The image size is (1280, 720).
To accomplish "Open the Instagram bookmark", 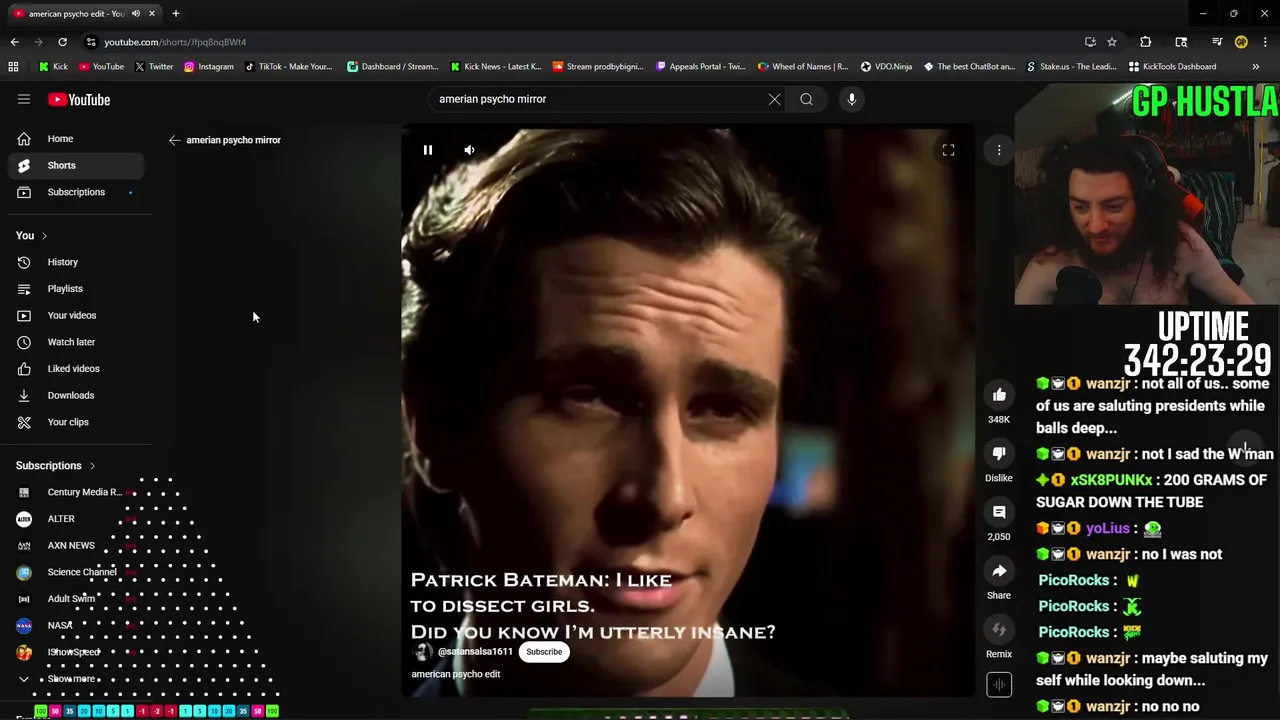I will pyautogui.click(x=208, y=67).
